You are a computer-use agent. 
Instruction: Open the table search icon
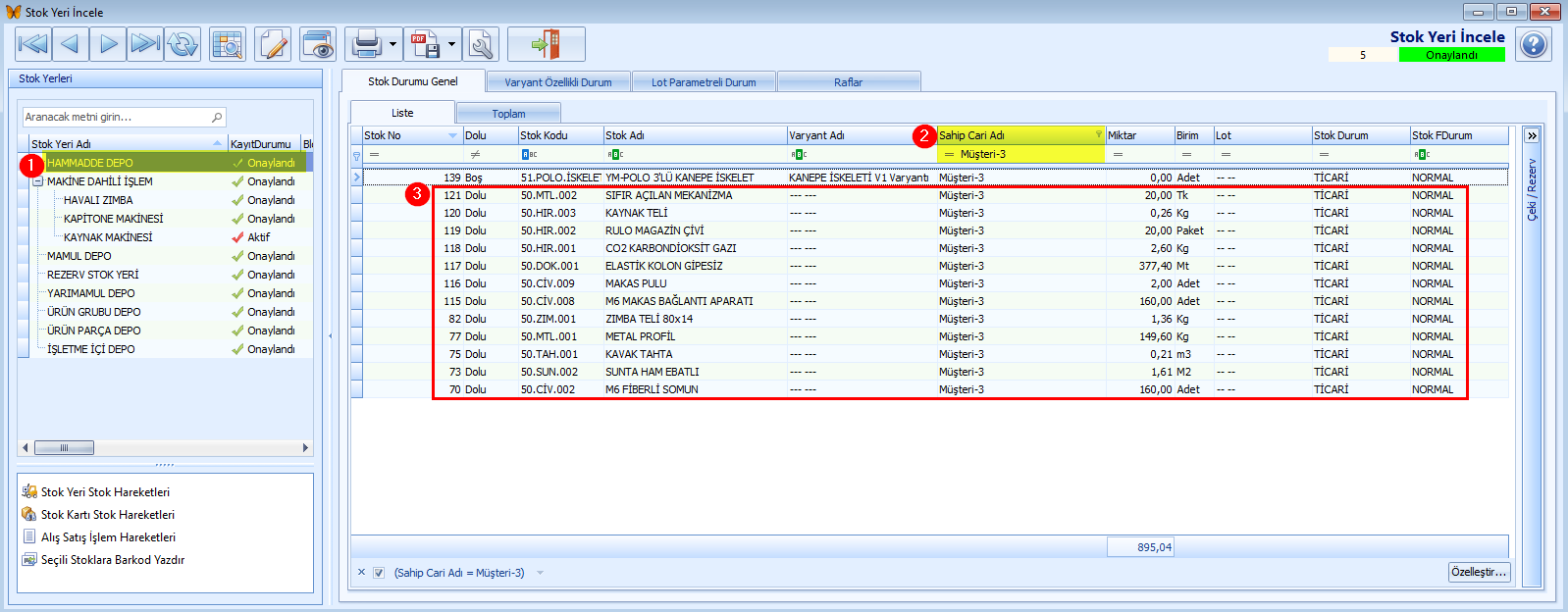[228, 44]
